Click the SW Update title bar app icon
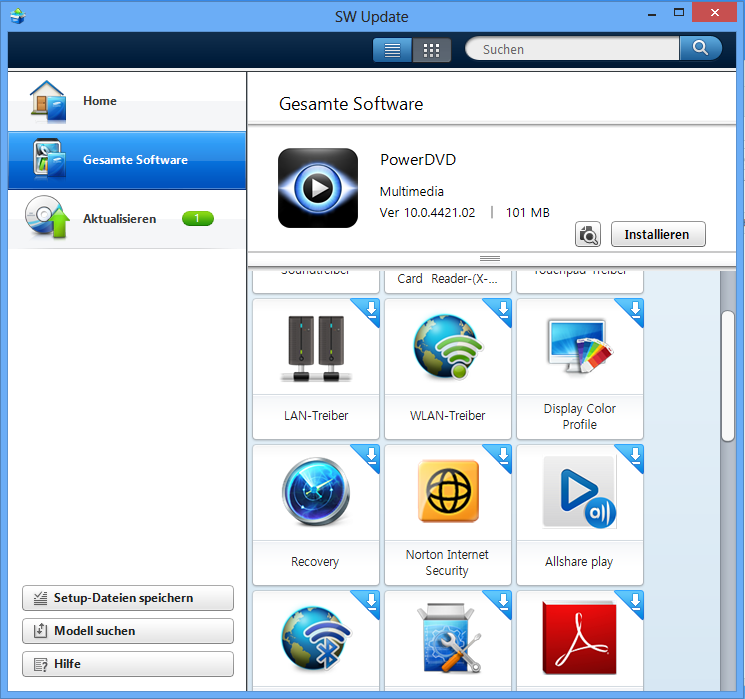The image size is (745, 699). coord(18,16)
